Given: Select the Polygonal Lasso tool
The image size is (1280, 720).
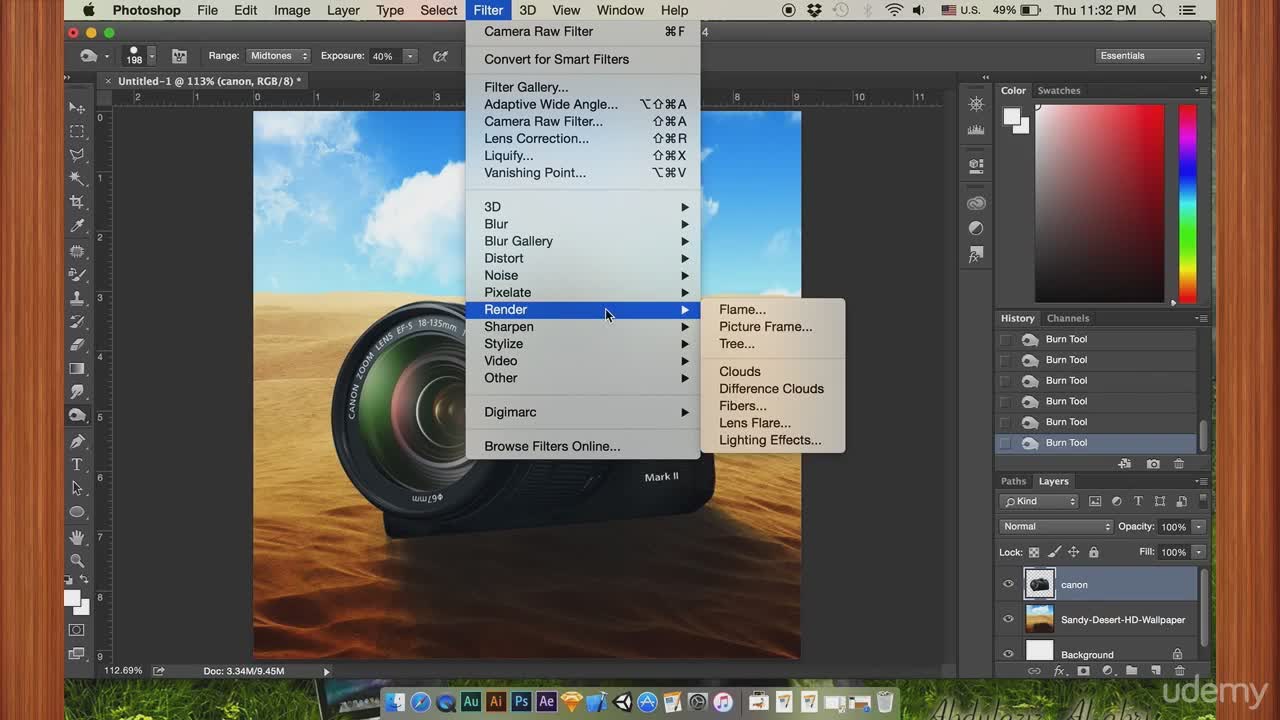Looking at the screenshot, I should (x=77, y=155).
